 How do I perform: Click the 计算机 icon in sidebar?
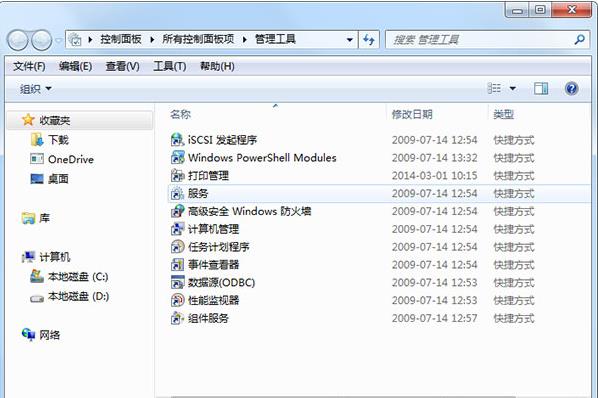(x=28, y=257)
